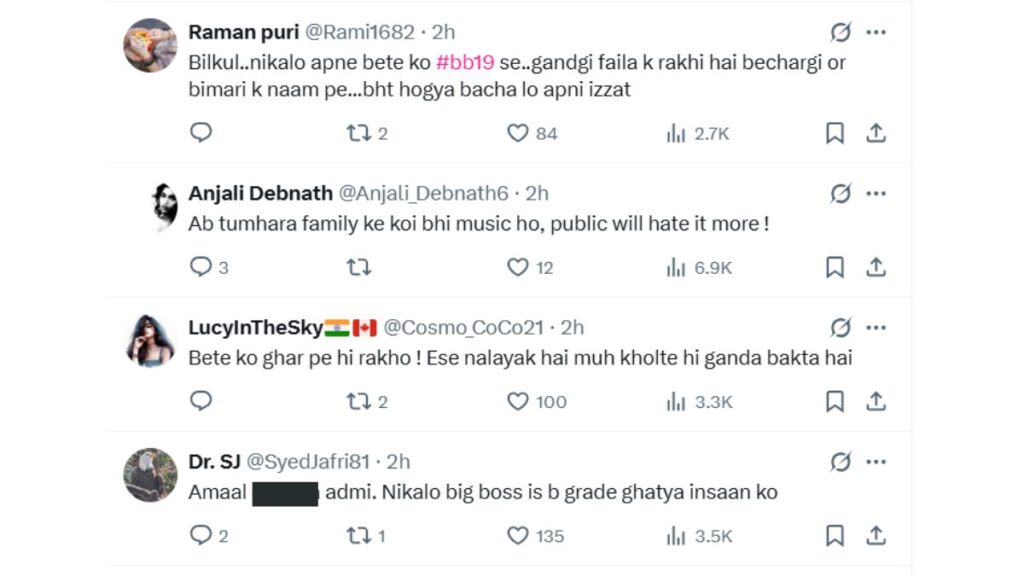The height and width of the screenshot is (576, 1024).
Task: View analytics on Dr. SJ's tweet
Action: (x=676, y=536)
